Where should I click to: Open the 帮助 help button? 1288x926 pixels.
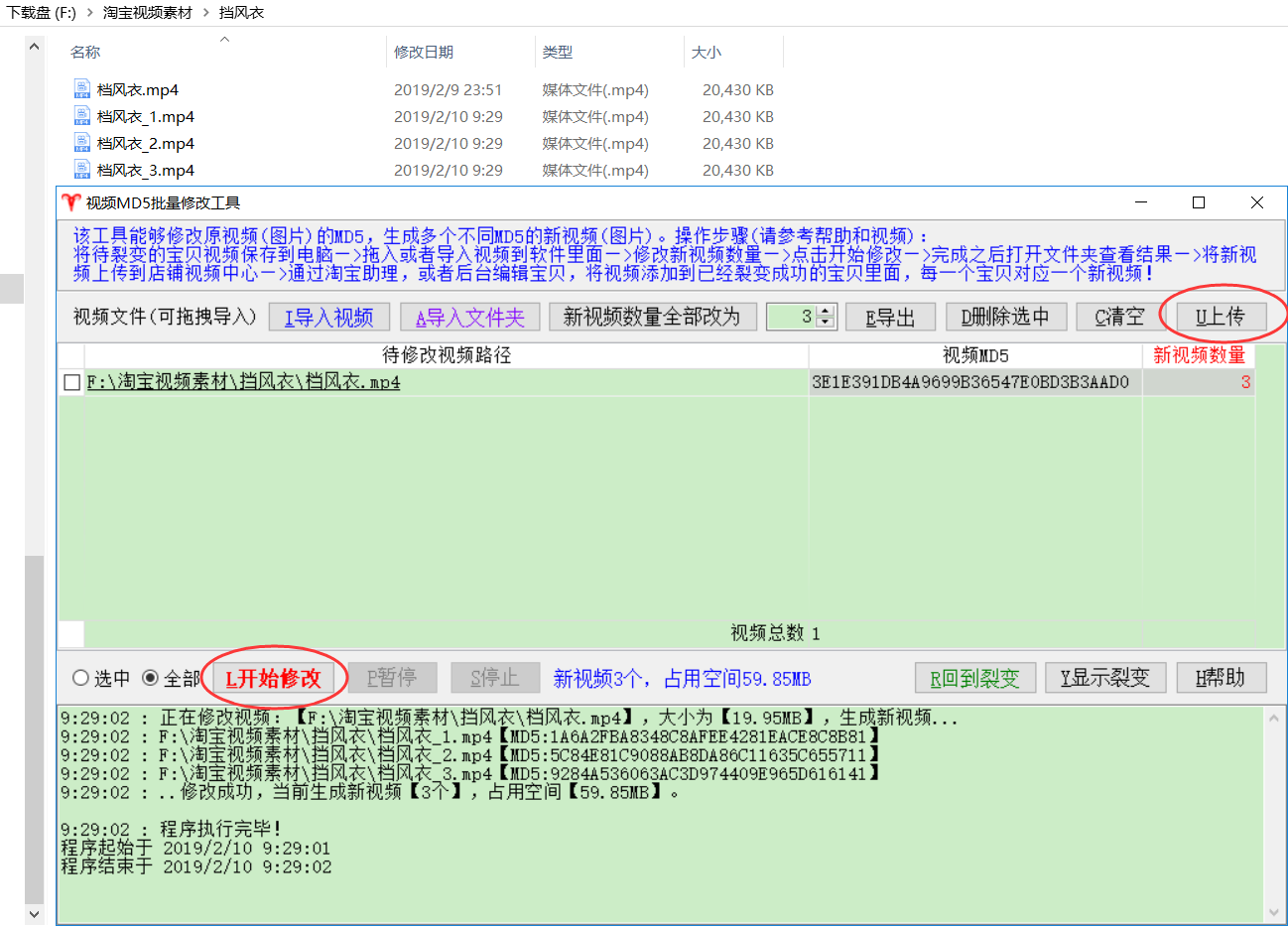(x=1221, y=678)
